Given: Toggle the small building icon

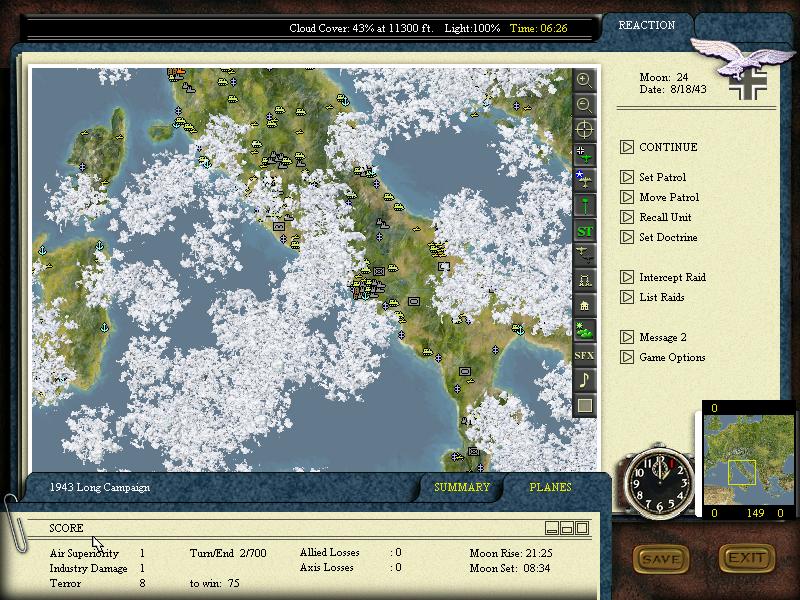Looking at the screenshot, I should coord(584,306).
